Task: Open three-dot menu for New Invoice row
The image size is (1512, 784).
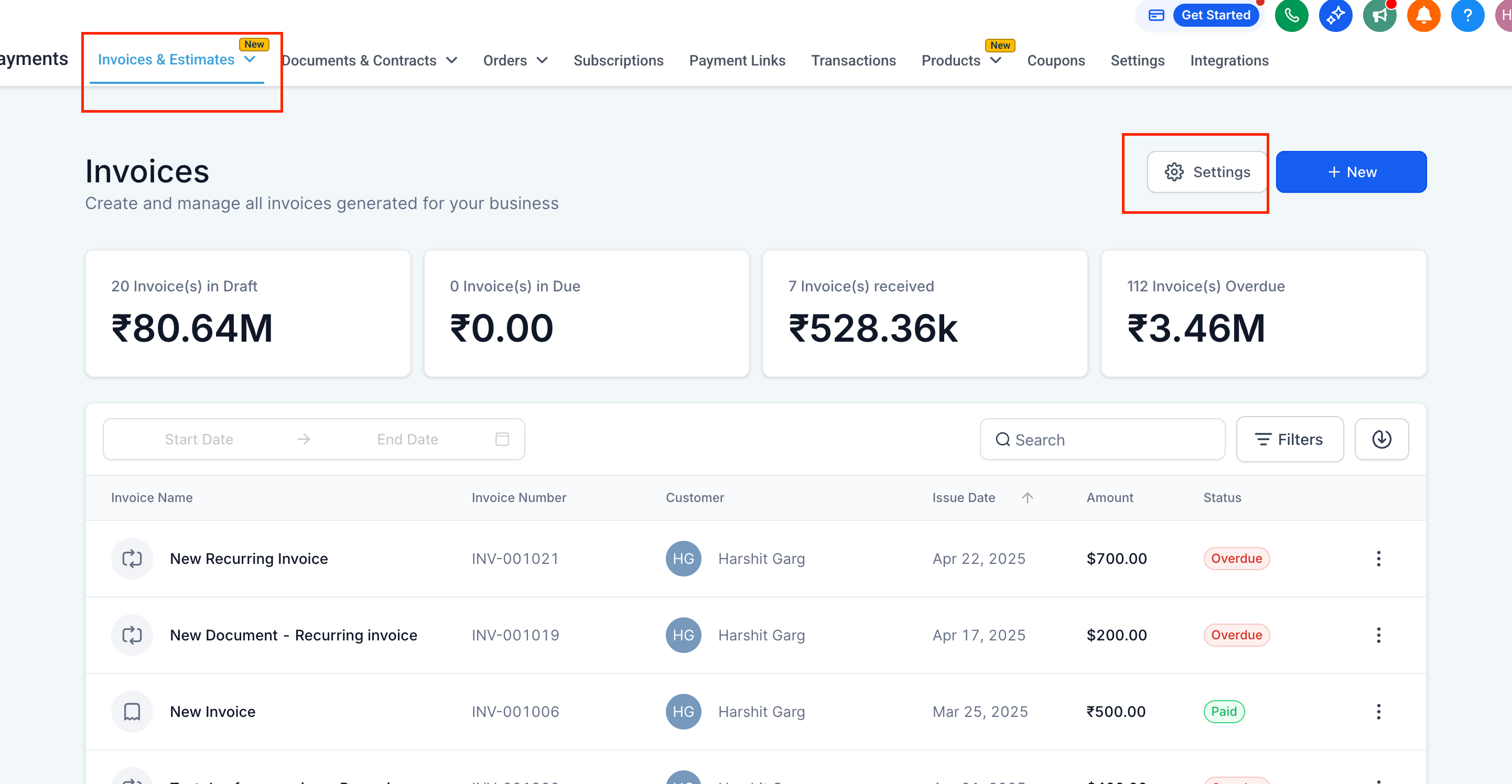Action: click(x=1378, y=711)
